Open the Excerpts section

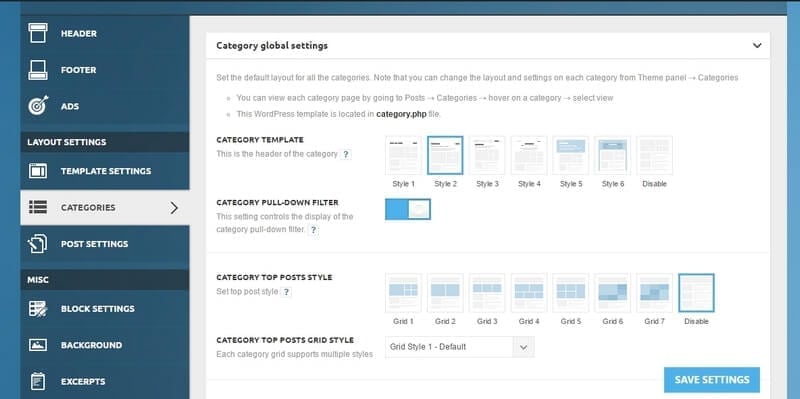pyautogui.click(x=105, y=381)
